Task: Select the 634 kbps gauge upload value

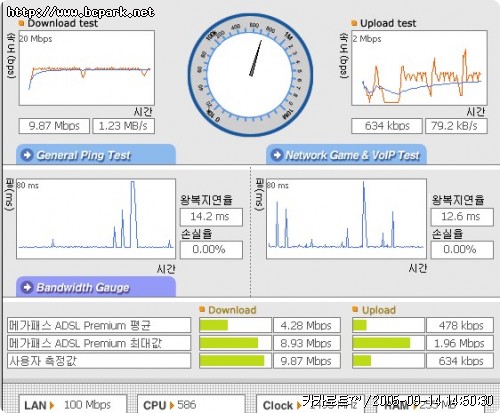Action: point(460,361)
